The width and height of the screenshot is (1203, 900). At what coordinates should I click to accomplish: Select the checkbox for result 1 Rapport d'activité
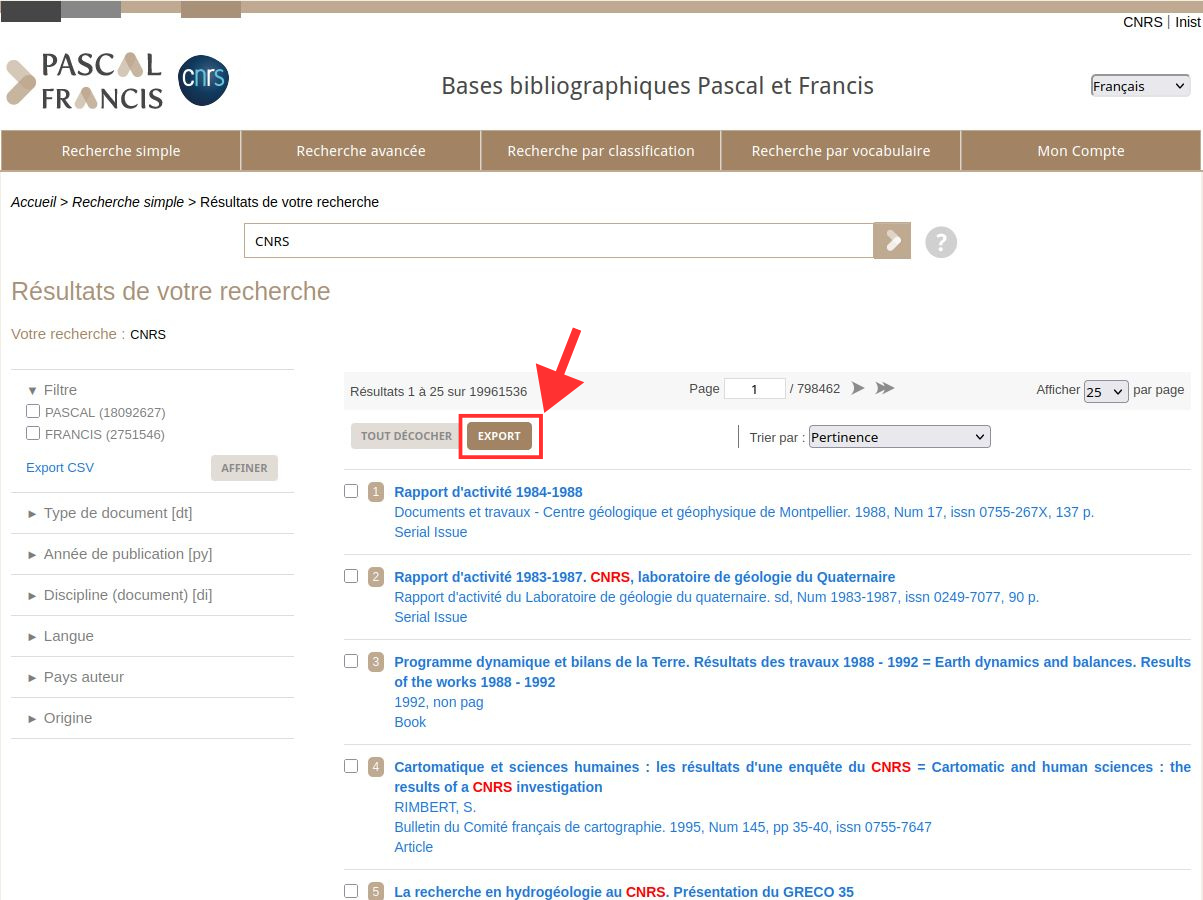click(351, 491)
